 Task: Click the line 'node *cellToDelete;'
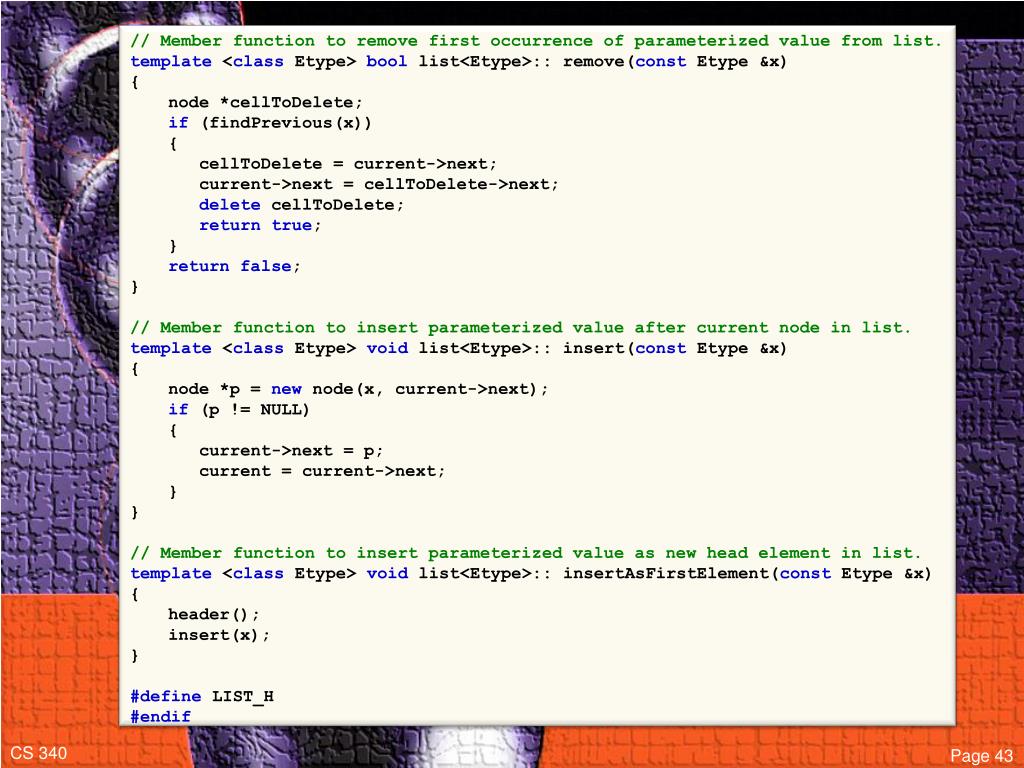(265, 103)
